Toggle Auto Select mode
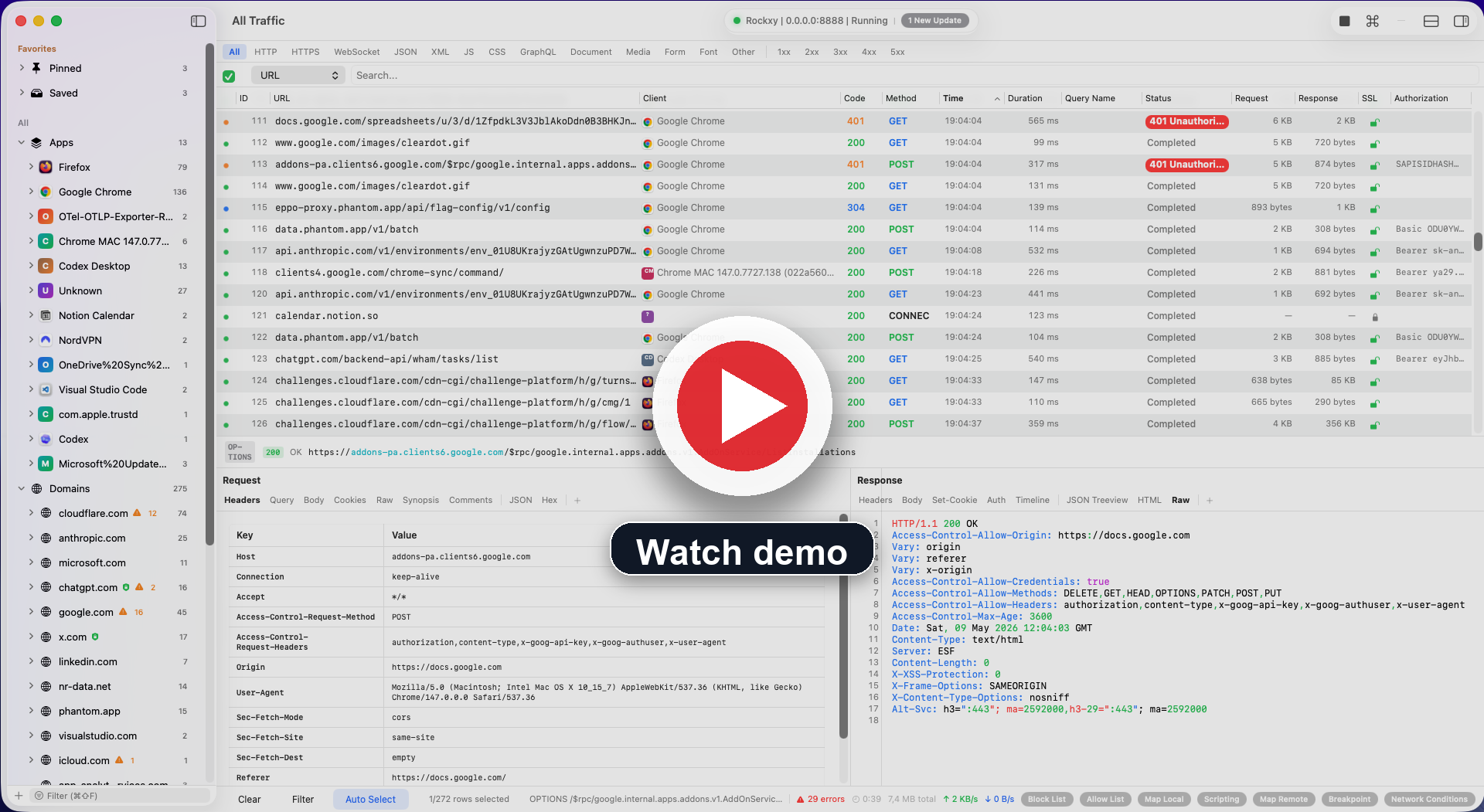 pos(370,800)
